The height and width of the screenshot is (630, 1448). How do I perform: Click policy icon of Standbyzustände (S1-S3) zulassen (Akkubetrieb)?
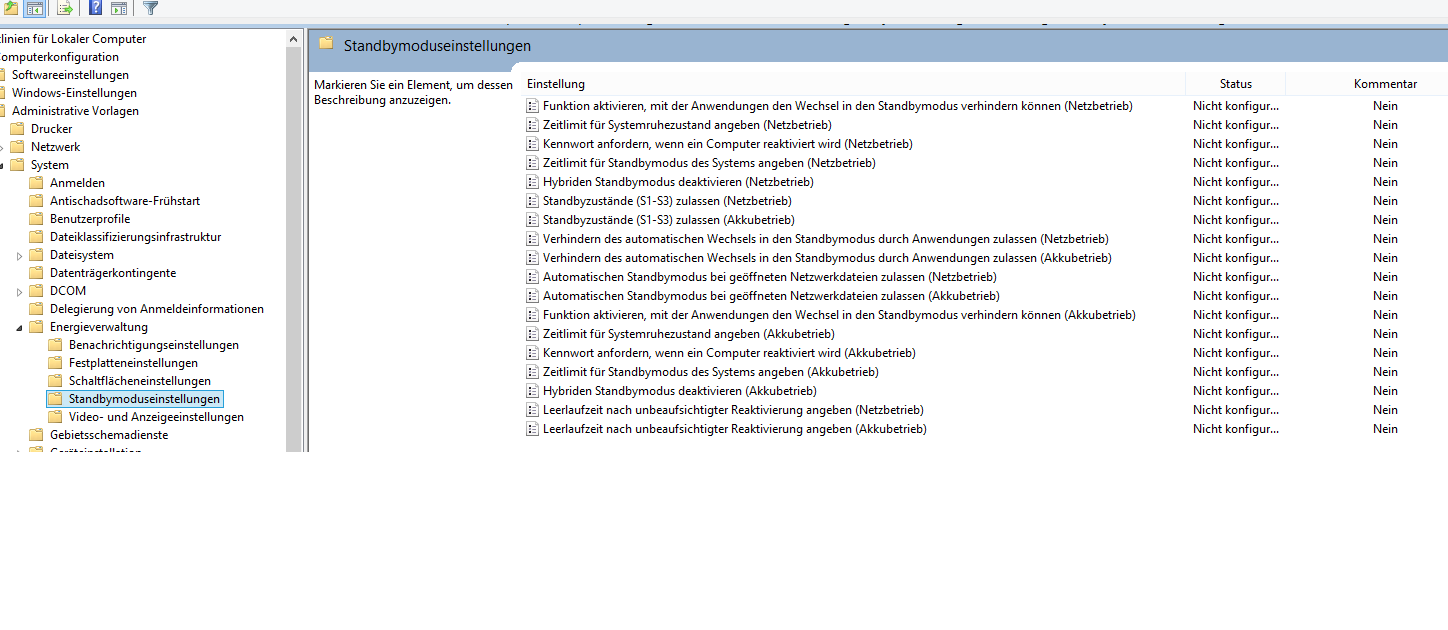click(x=532, y=220)
